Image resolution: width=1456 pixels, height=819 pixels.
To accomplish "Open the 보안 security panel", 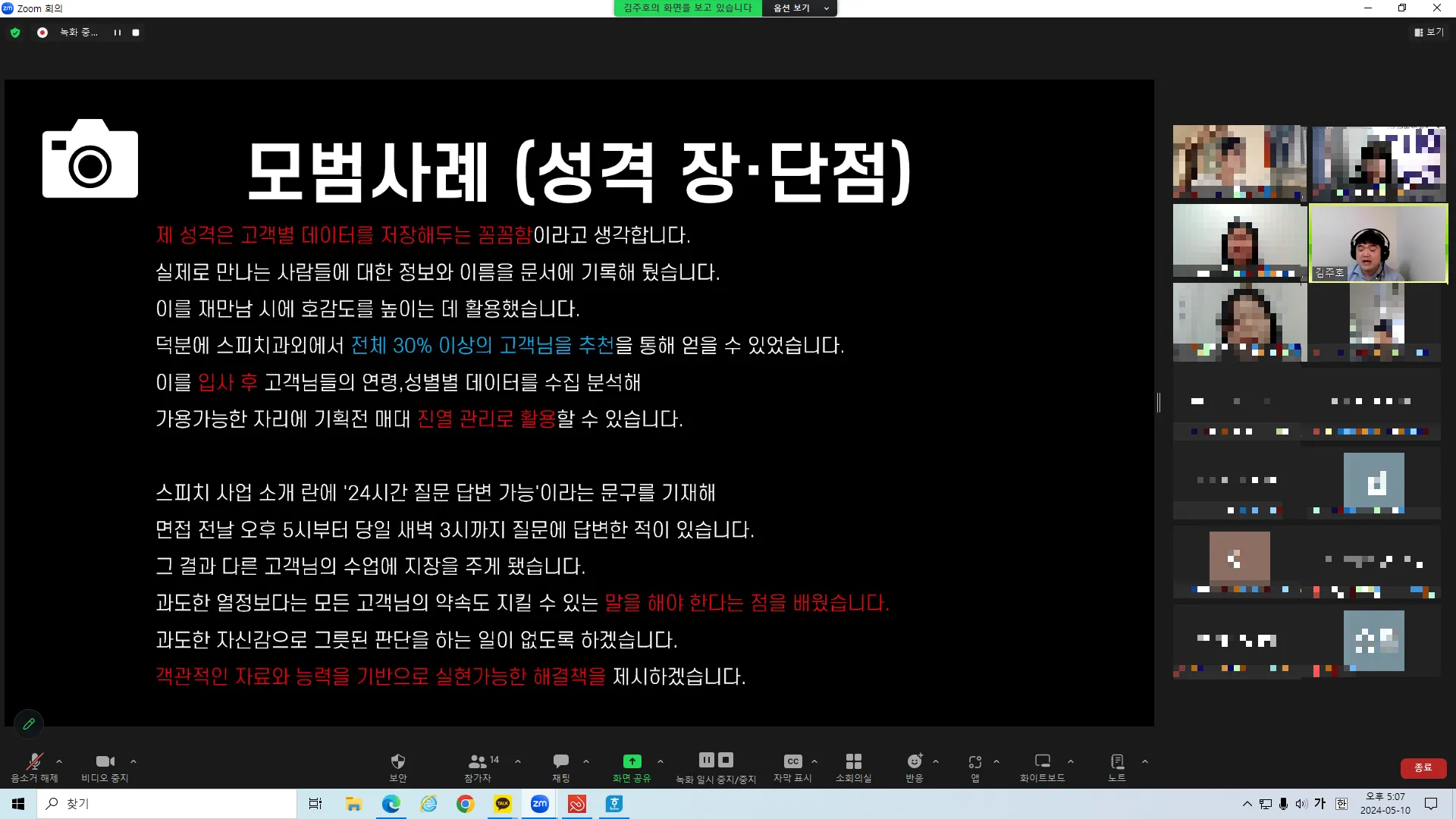I will (397, 766).
